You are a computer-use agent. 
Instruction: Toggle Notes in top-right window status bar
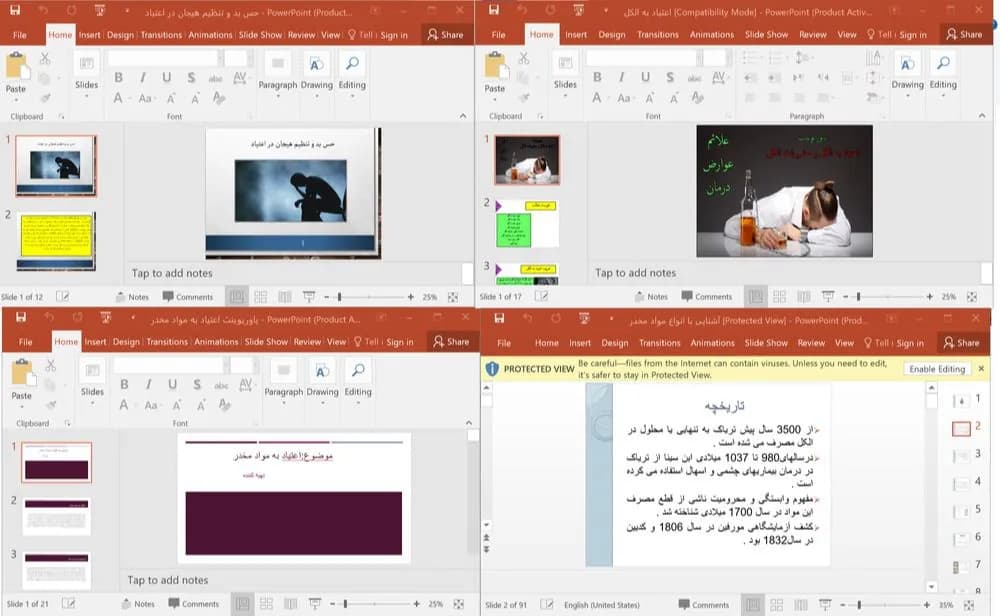point(651,297)
